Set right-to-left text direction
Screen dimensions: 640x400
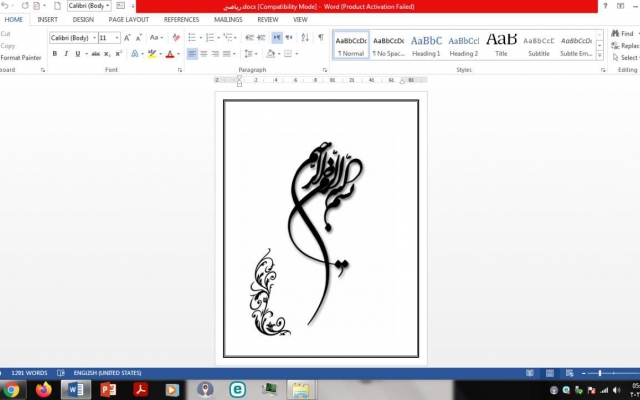289,38
